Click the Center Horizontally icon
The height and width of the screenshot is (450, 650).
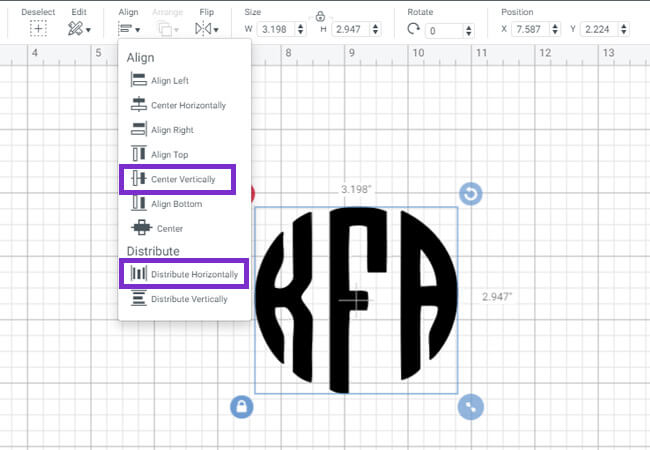[138, 104]
